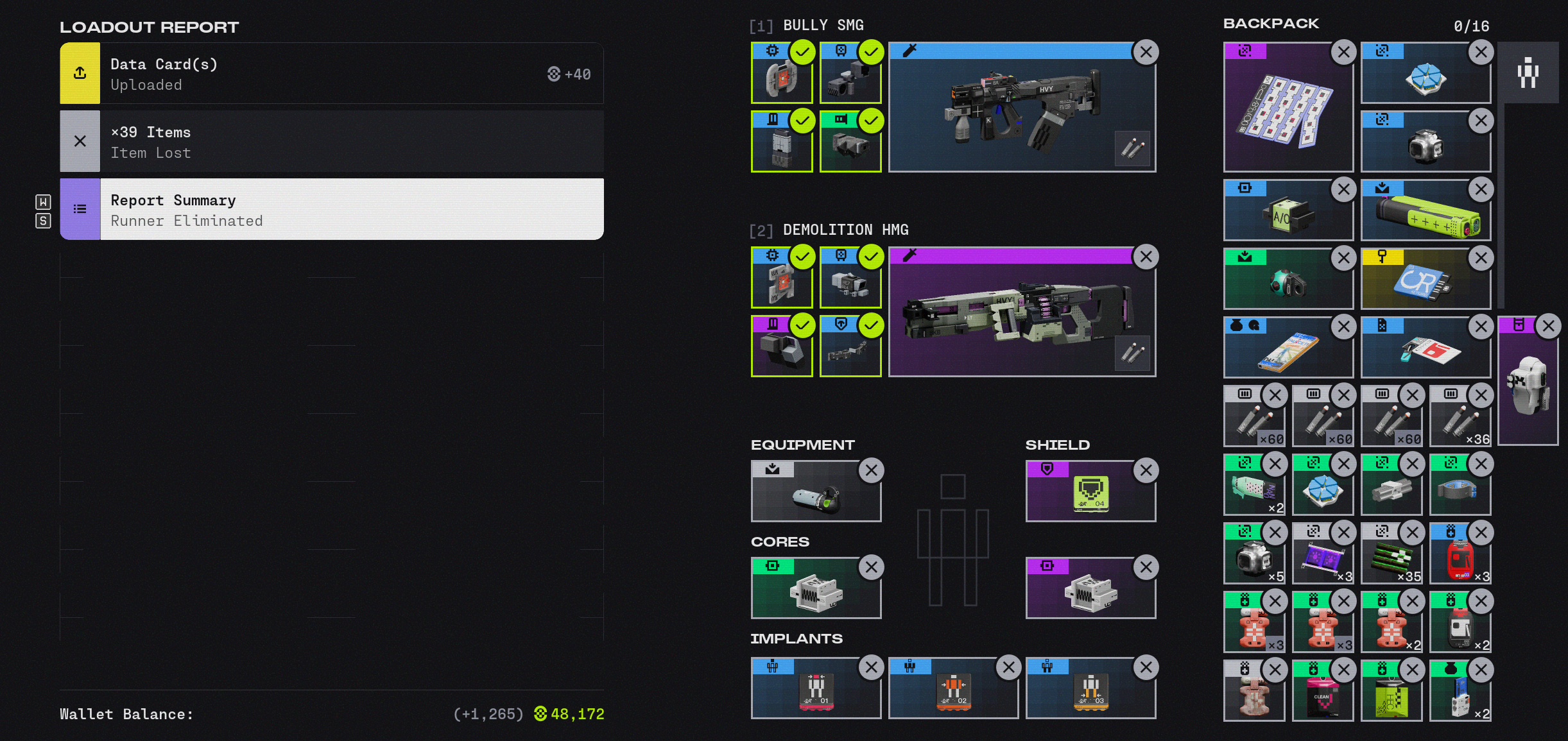Viewport: 1568px width, 741px height.
Task: Select the Data Card(s) Uploaded row
Action: pyautogui.click(x=332, y=73)
